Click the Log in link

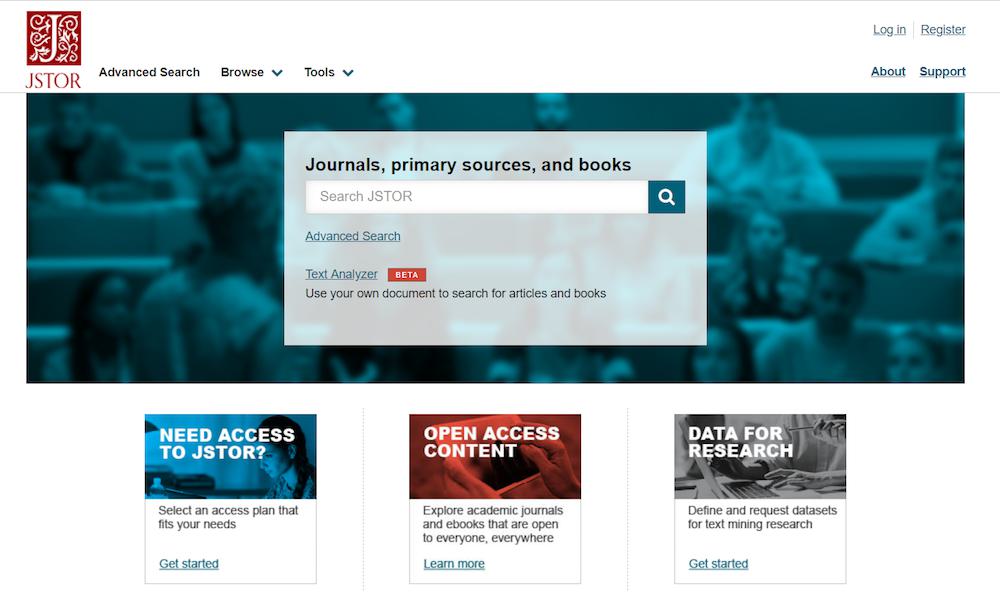pyautogui.click(x=888, y=29)
